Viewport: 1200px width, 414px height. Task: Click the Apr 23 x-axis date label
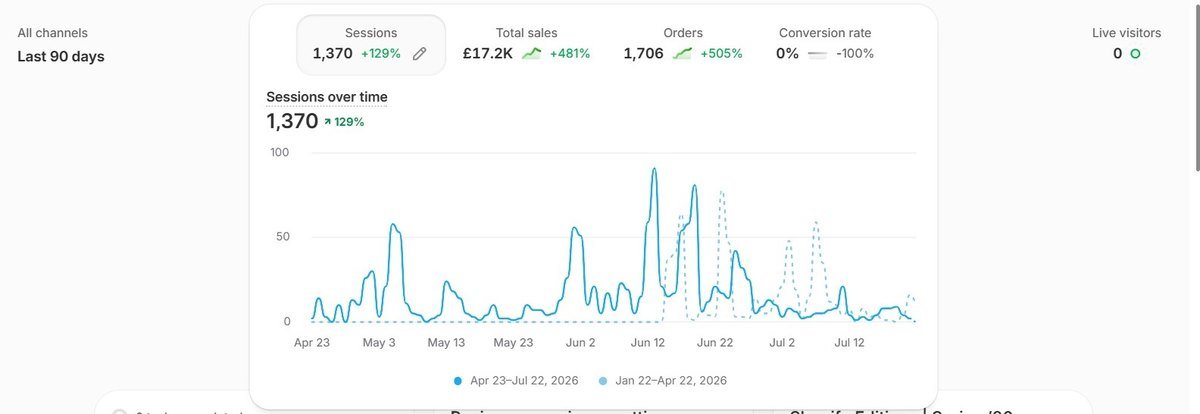click(x=312, y=342)
